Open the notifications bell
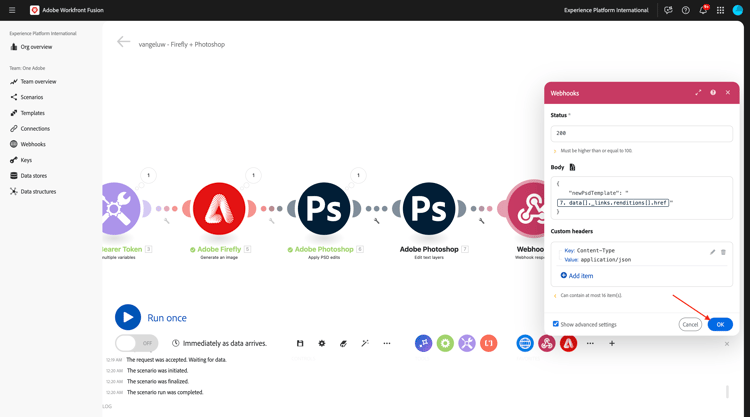 coord(703,10)
